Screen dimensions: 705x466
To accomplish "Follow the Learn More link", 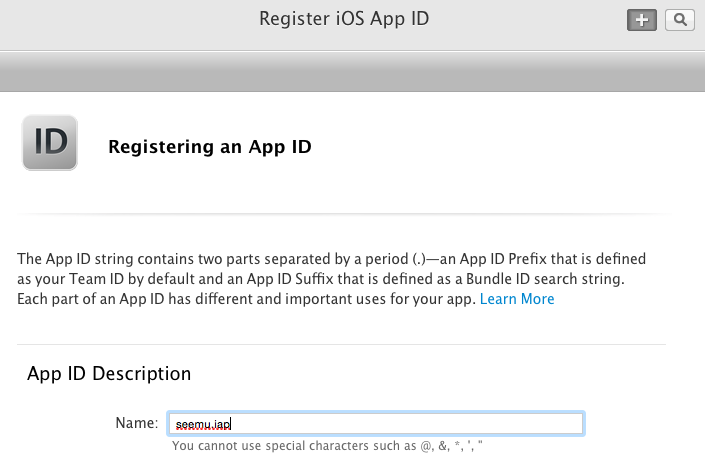I will point(517,299).
